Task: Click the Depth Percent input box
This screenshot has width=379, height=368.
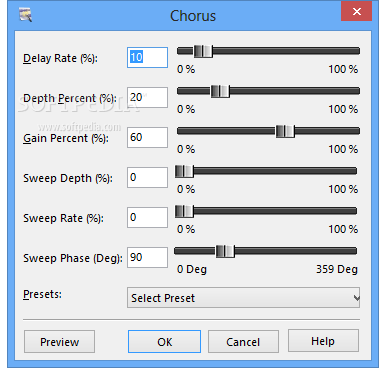Action: tap(147, 97)
